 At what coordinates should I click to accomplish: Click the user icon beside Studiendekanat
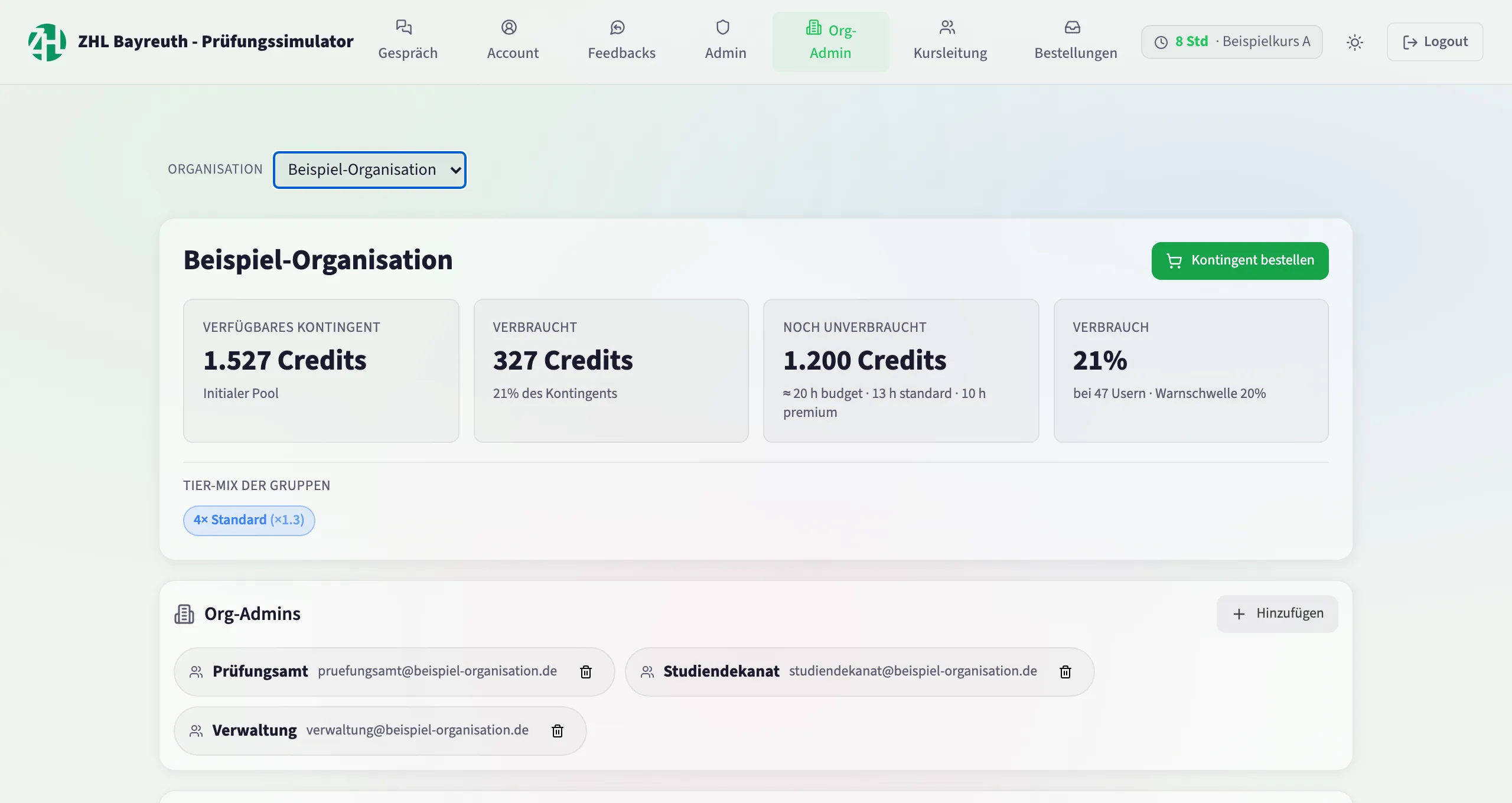(x=647, y=672)
